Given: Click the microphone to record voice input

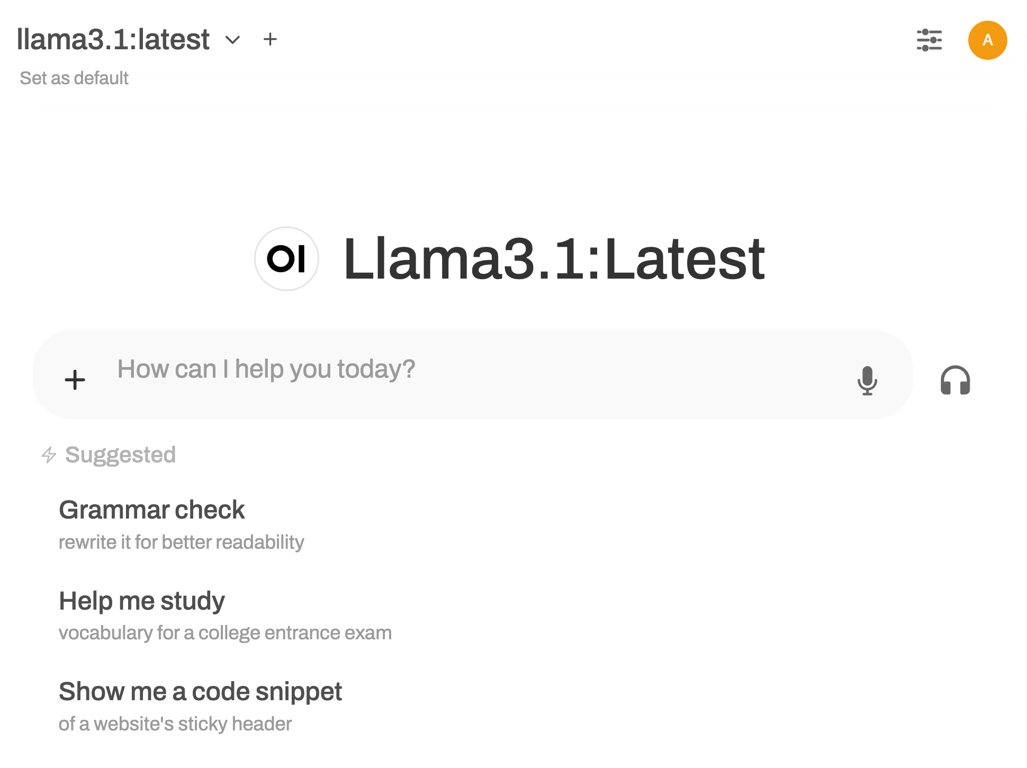Looking at the screenshot, I should coord(867,381).
